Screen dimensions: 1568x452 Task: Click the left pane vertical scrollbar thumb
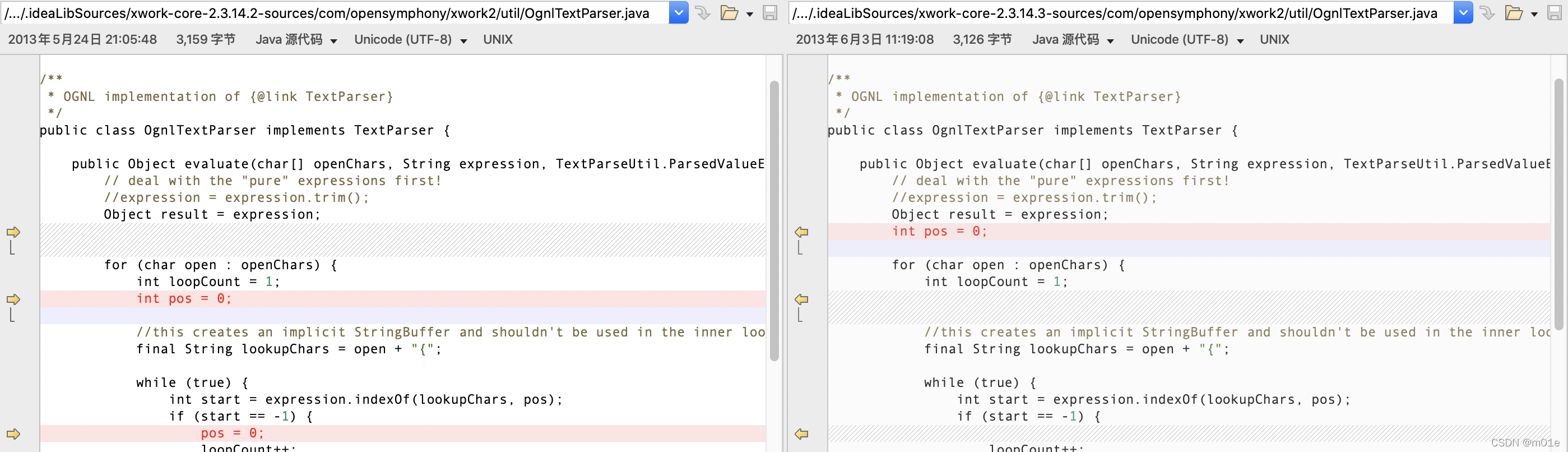point(774,220)
